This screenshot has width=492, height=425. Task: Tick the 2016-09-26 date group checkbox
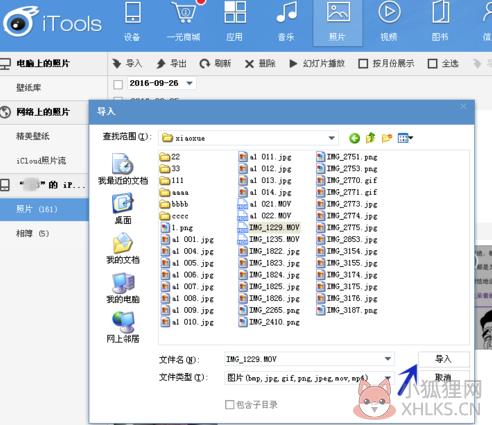[118, 84]
